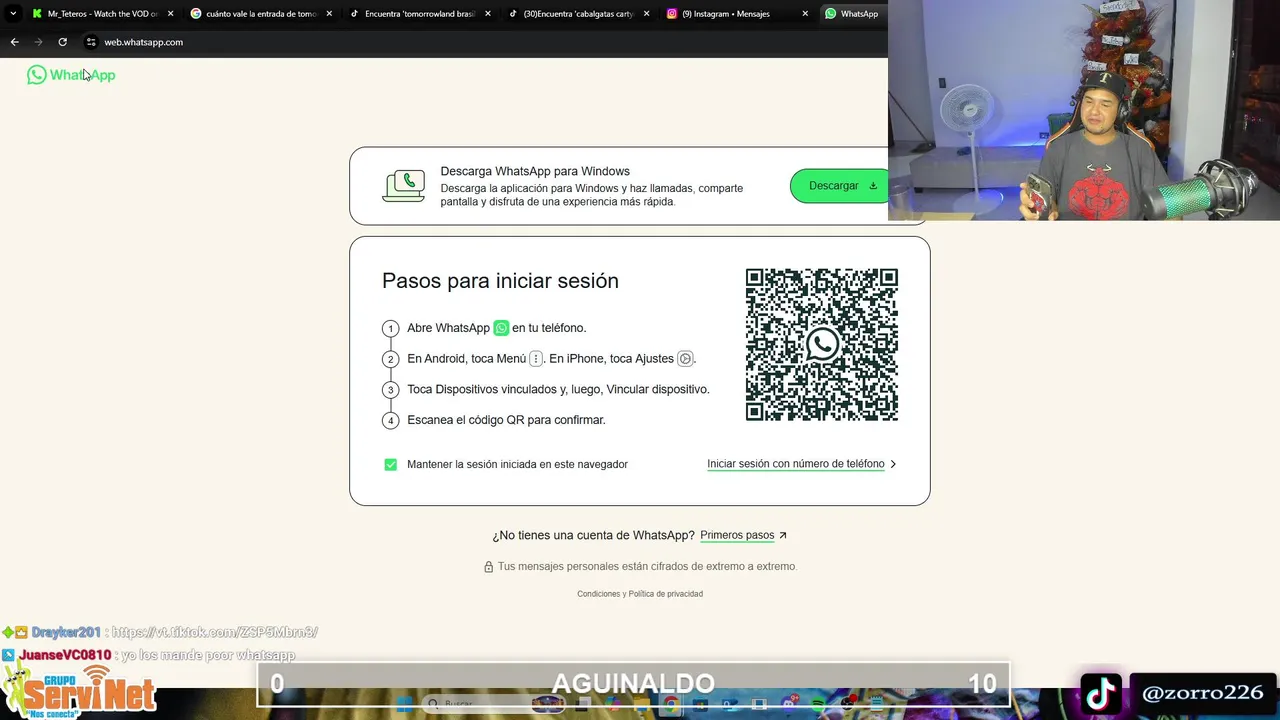Screen dimensions: 1280x720
Task: Open 'Iniciar sesión con número de teléfono'
Action: coord(796,464)
